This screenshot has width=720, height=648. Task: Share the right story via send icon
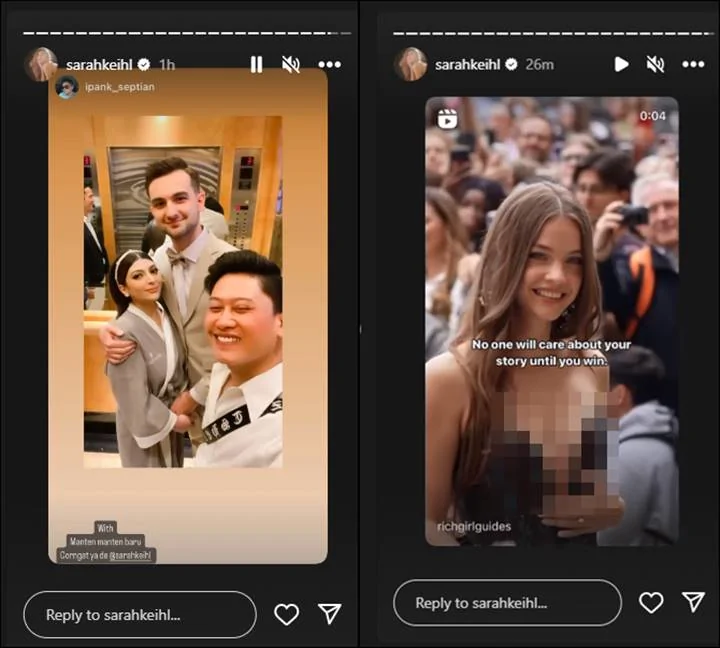[x=693, y=602]
